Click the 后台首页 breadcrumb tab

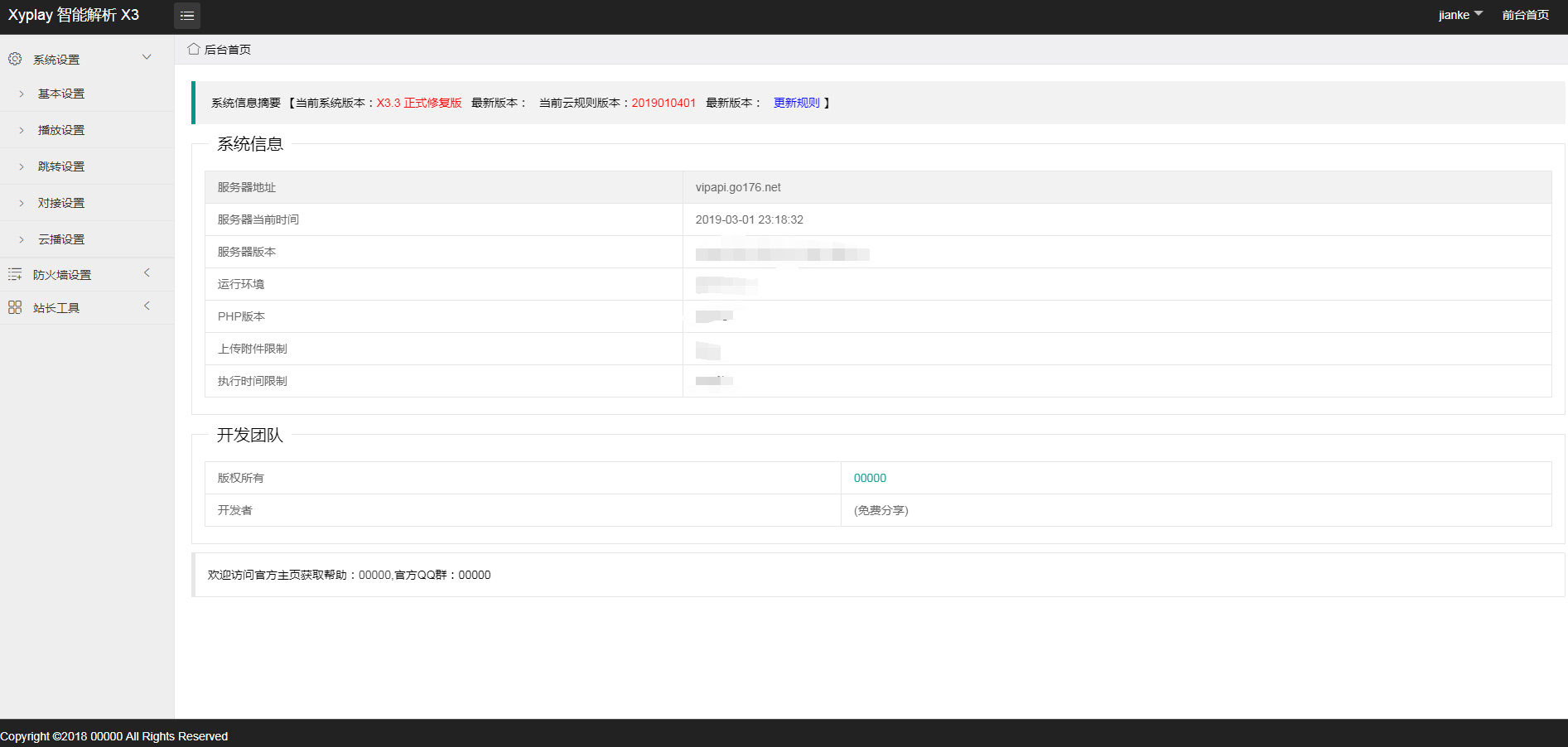(x=227, y=50)
